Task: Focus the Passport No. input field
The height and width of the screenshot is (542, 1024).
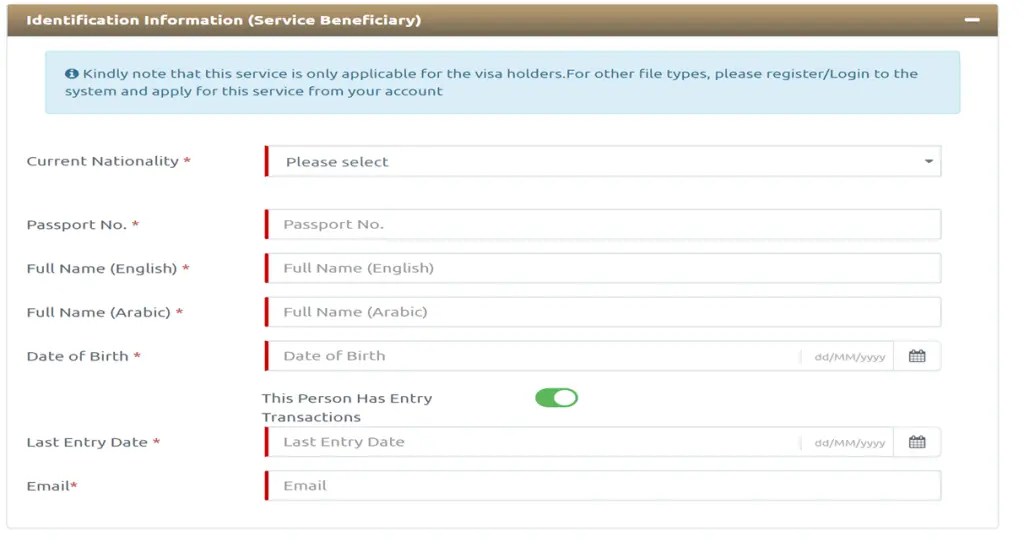Action: point(603,225)
